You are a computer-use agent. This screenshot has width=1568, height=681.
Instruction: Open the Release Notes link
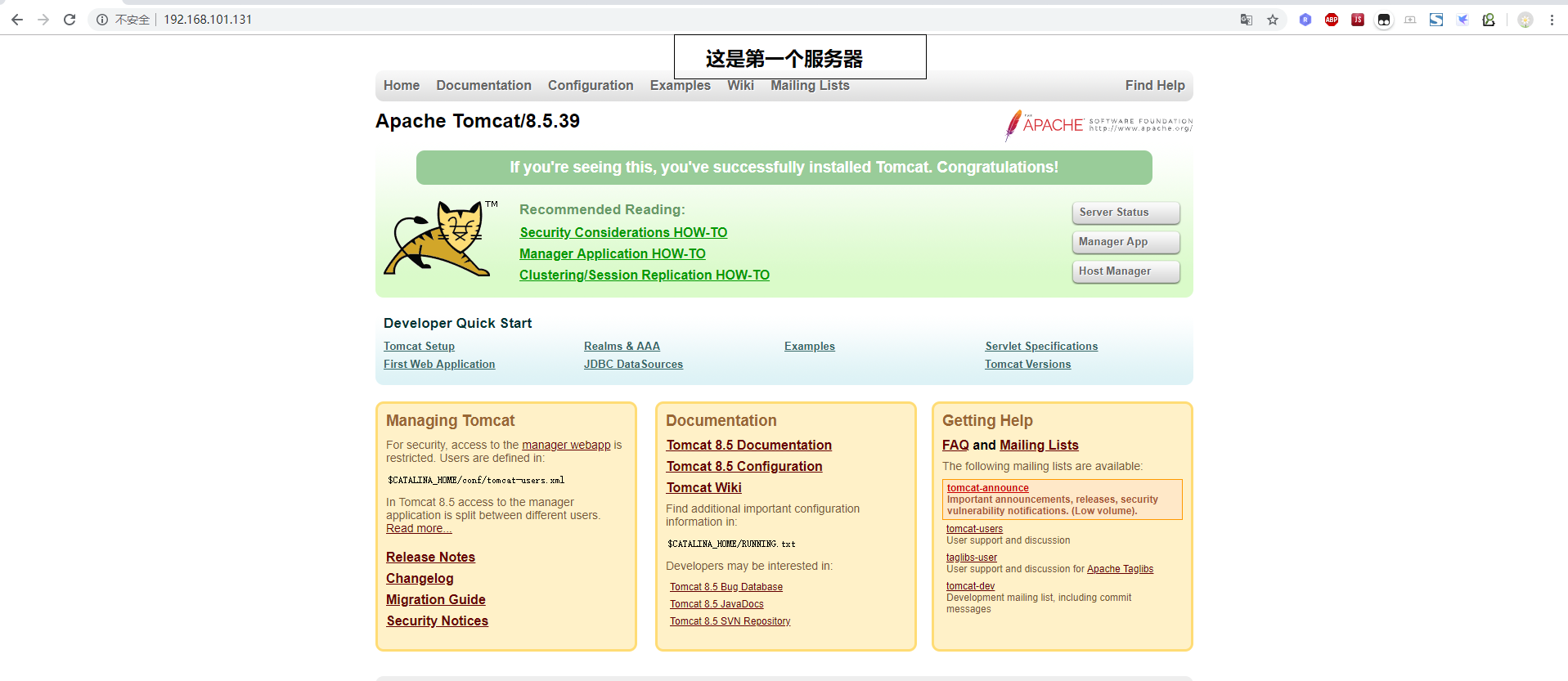tap(430, 557)
